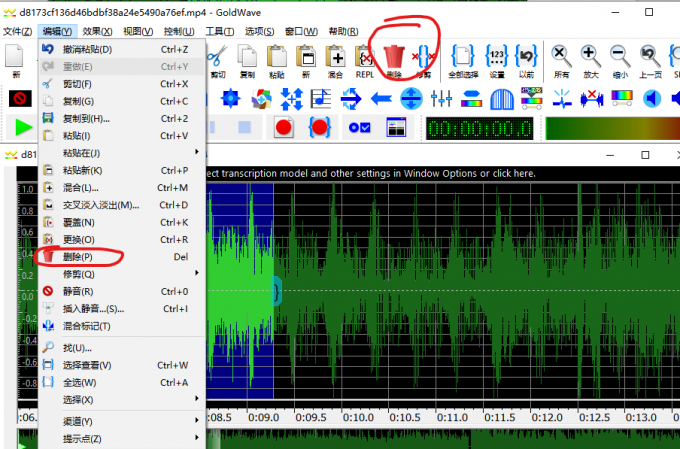Choose 复制(G) in the edit menu

[121, 101]
